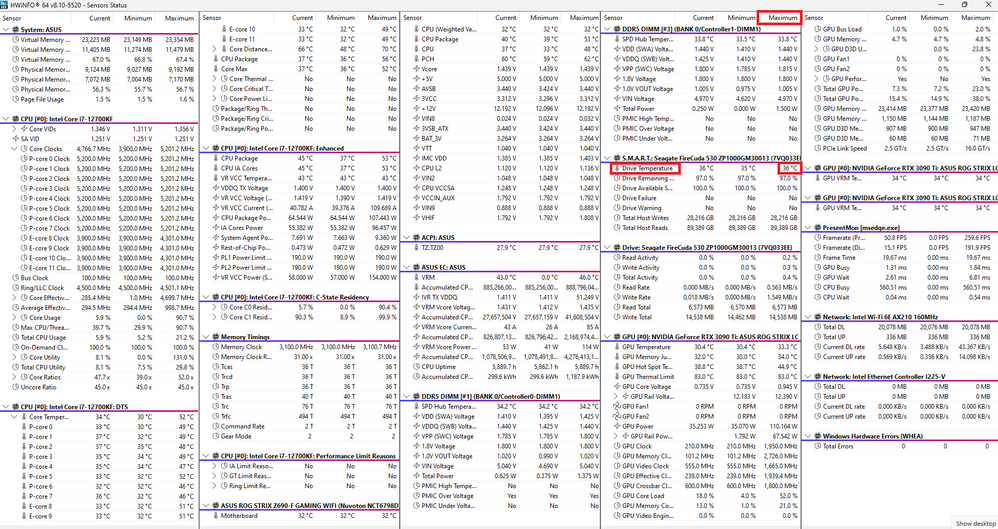
Task: Click the lightning icon of SA VID row
Action: 15,139
